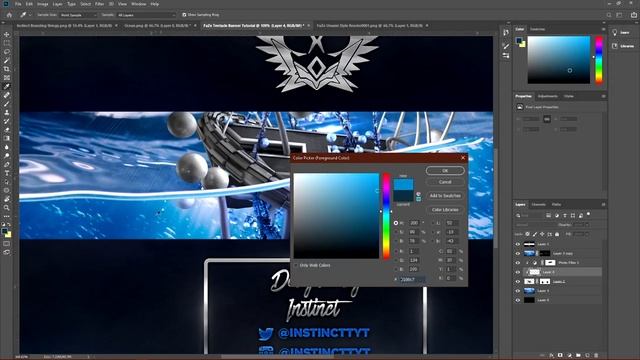The image size is (640, 360).
Task: Open the Sample Size dropdown
Action: 78,15
